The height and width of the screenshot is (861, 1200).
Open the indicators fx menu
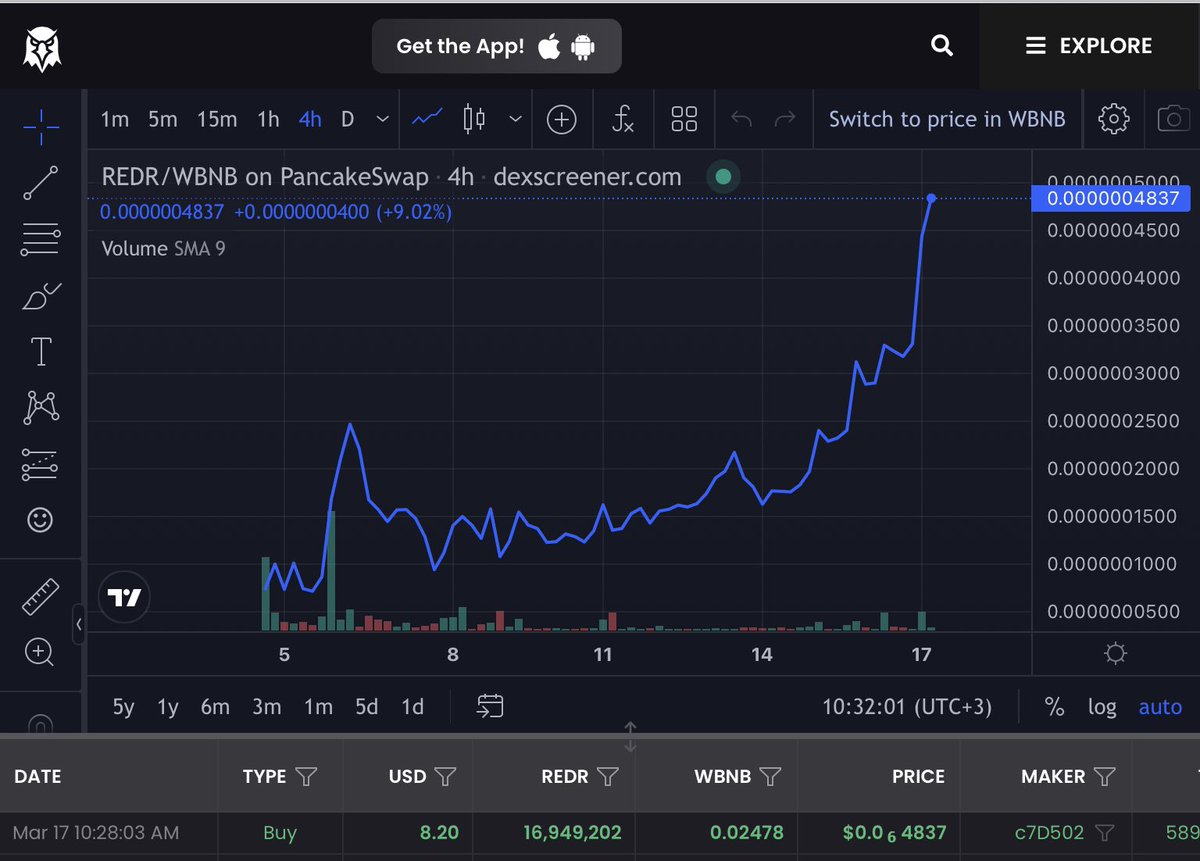(622, 120)
